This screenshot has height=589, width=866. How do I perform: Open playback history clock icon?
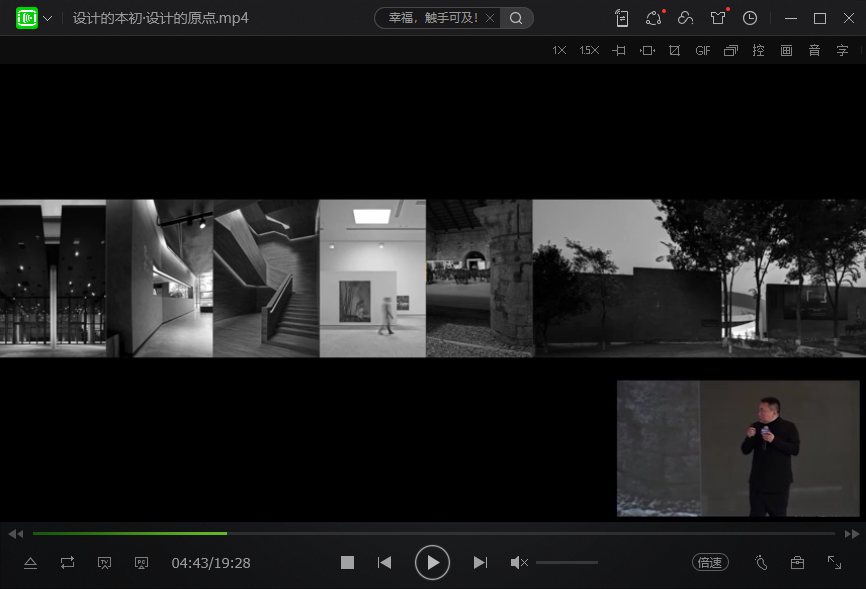pos(750,18)
